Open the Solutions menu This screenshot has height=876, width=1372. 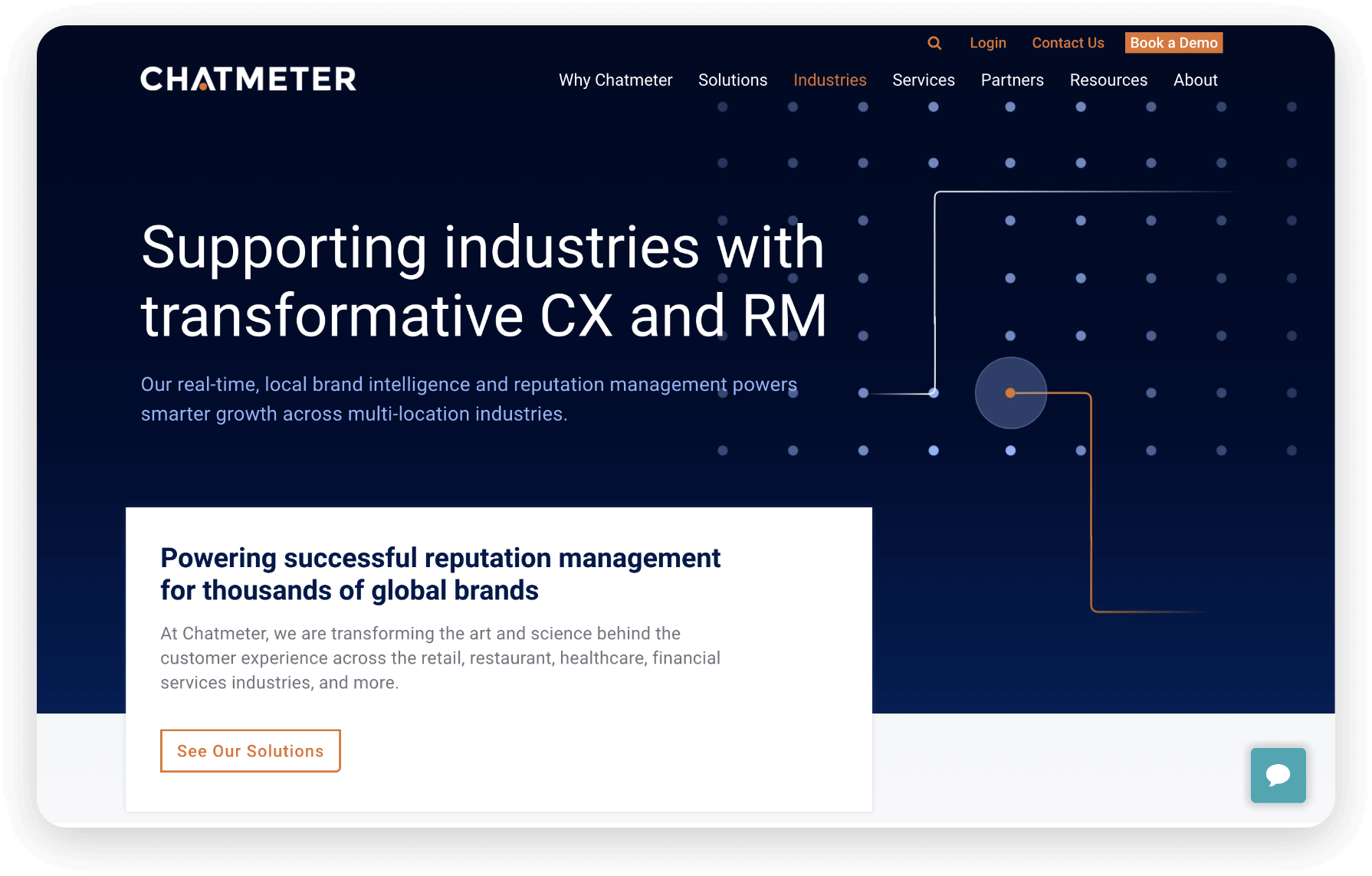point(732,80)
